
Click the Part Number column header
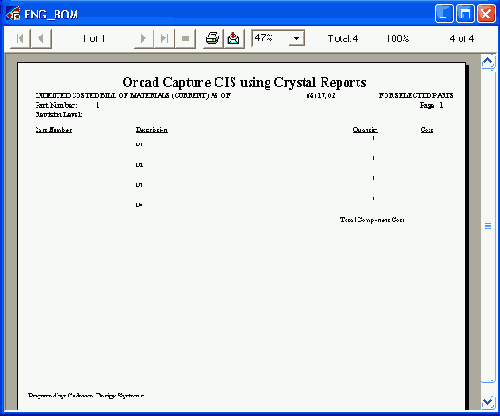(54, 130)
